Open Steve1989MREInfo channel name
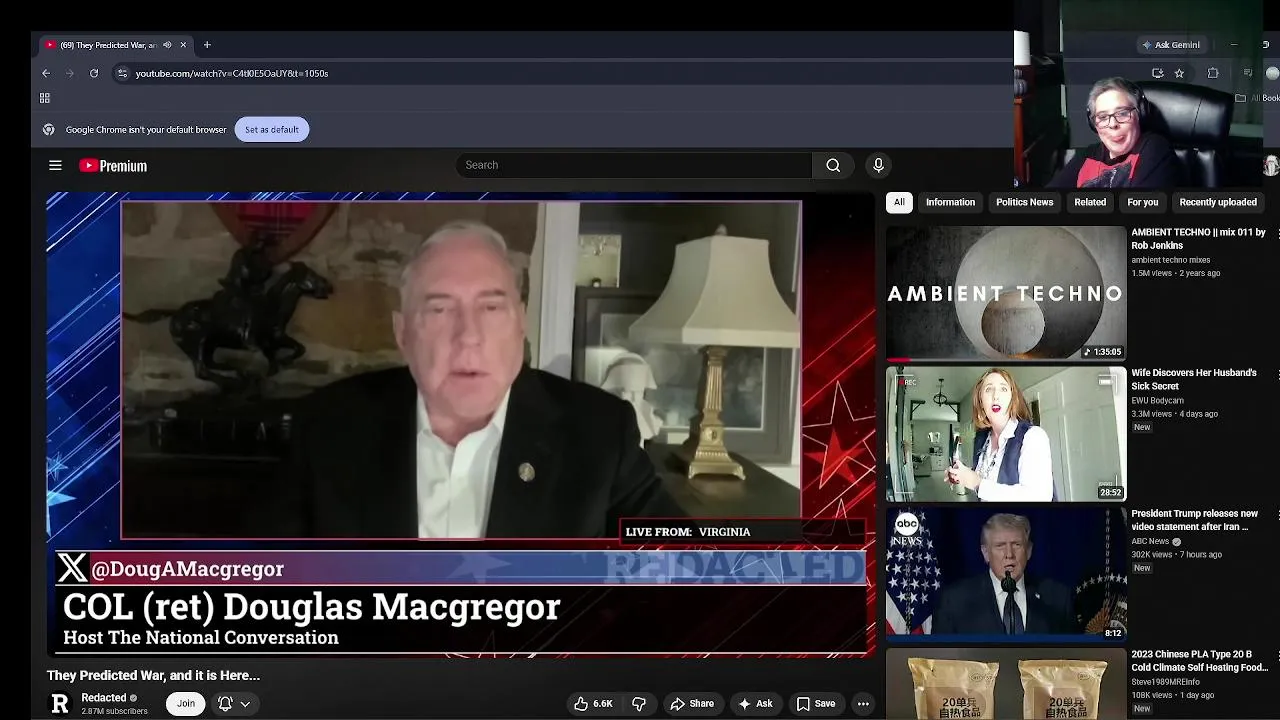This screenshot has height=720, width=1280. coord(1165,682)
